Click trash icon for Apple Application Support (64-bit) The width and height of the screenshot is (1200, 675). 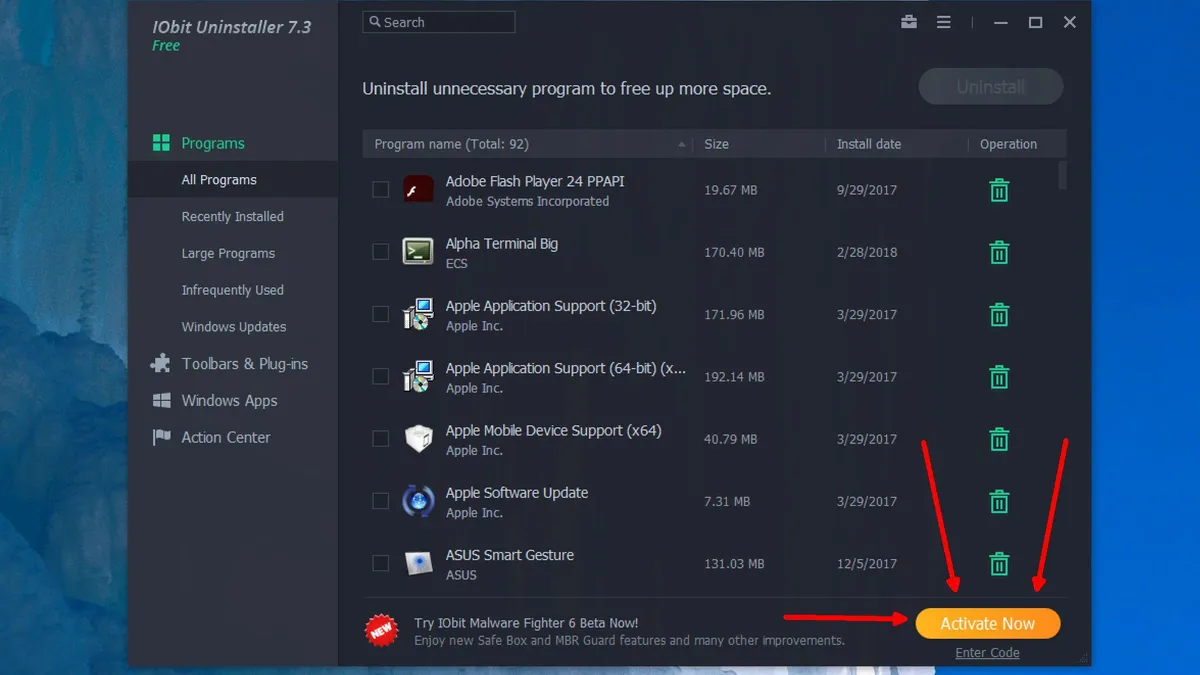click(999, 377)
